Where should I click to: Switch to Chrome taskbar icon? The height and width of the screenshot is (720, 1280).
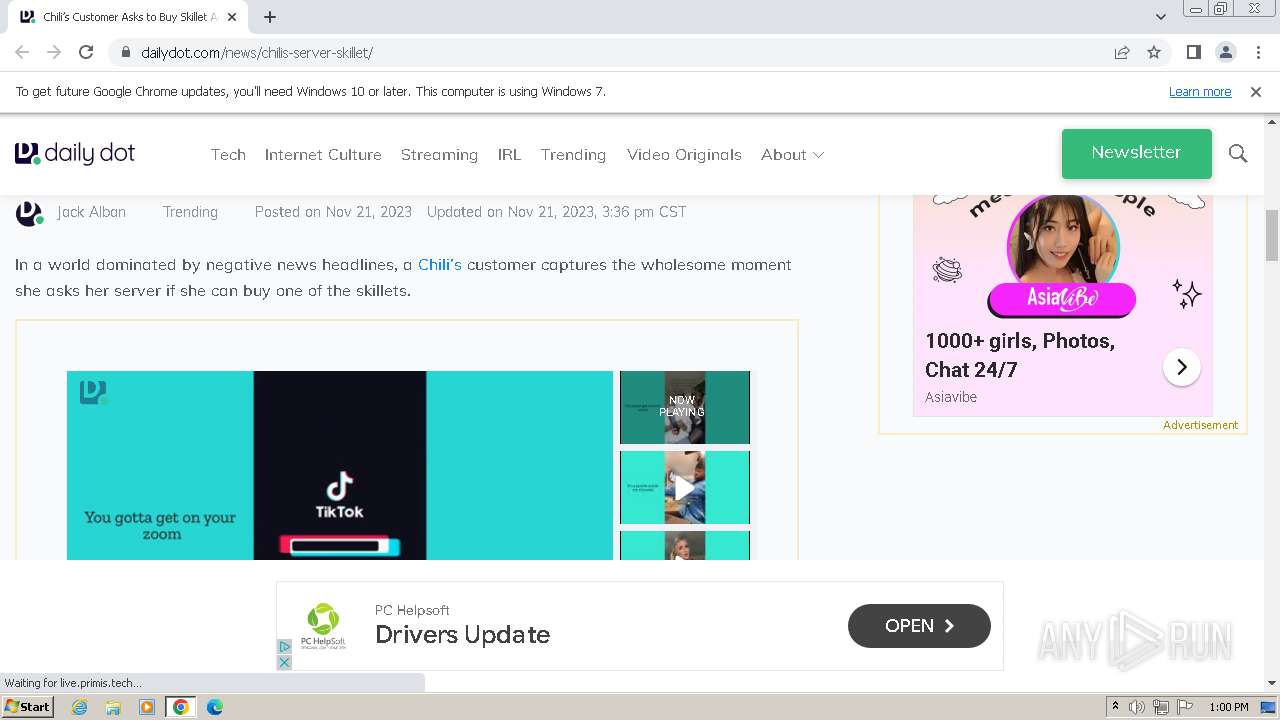(x=180, y=707)
